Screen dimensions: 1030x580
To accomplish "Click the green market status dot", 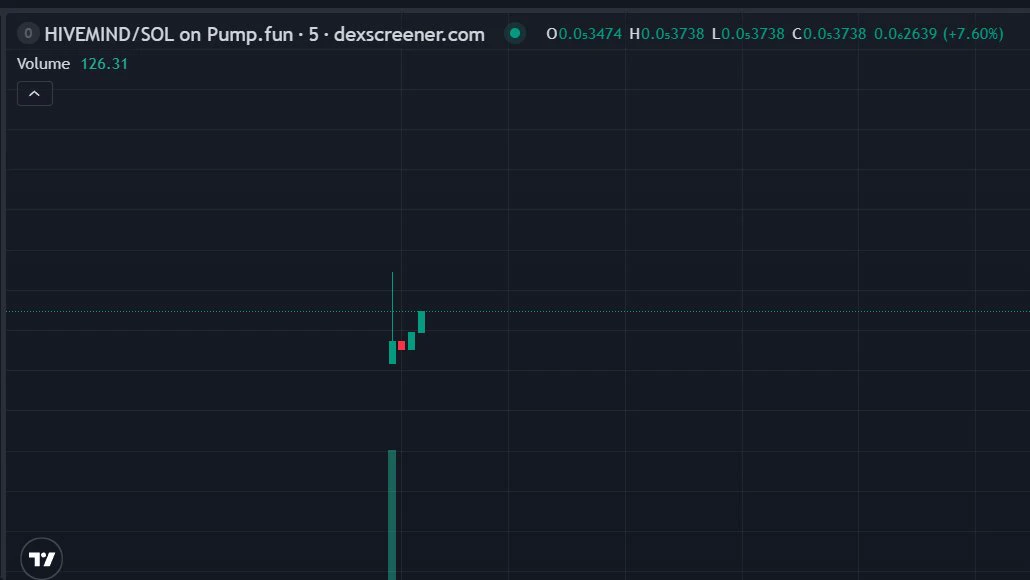I will [x=515, y=33].
